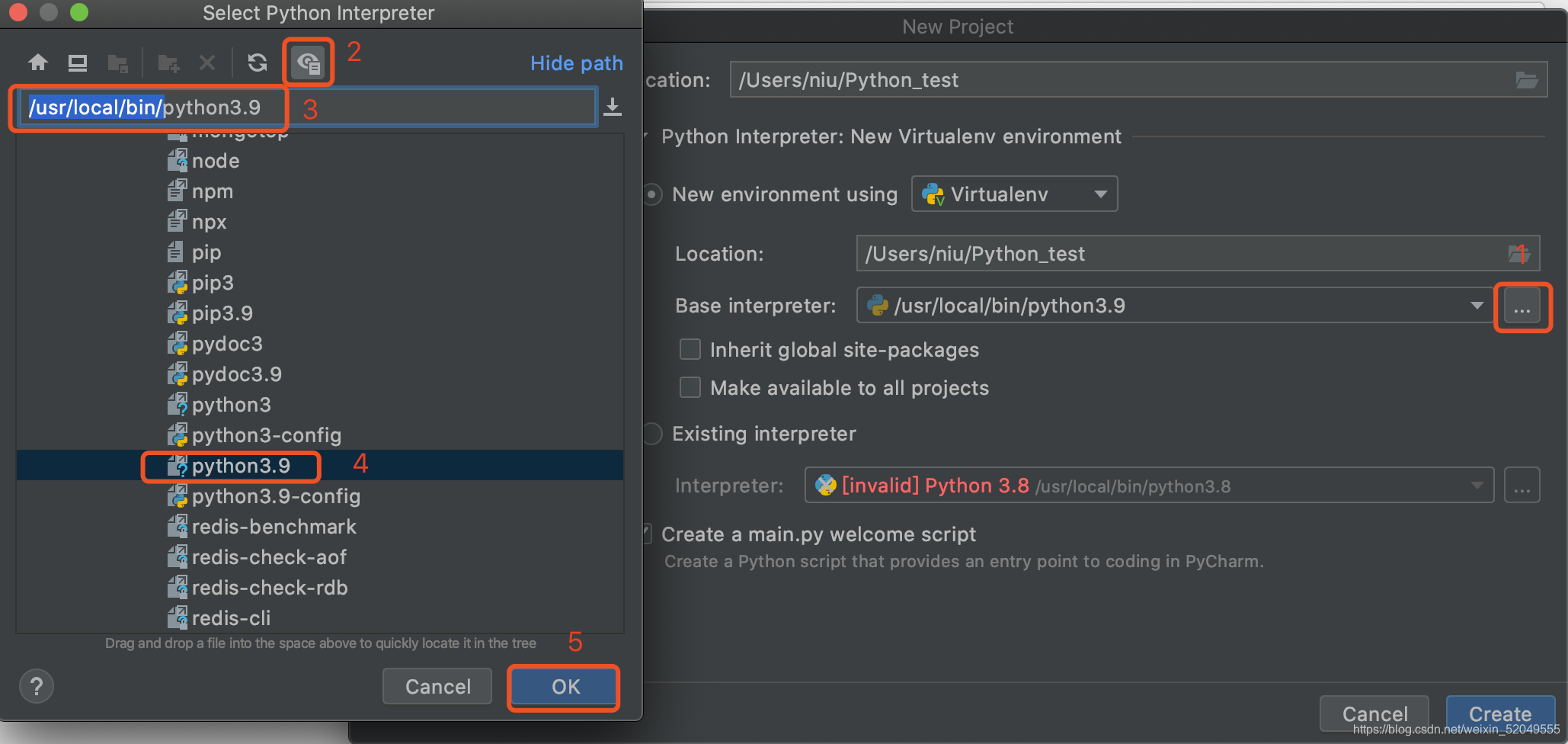Select redis-check-rdb file
The height and width of the screenshot is (744, 1568).
tap(320, 588)
